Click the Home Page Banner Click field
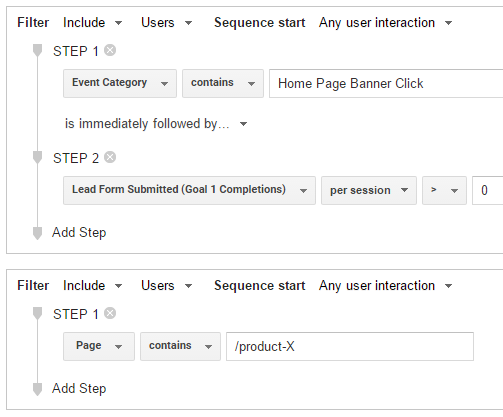This screenshot has width=503, height=417. coord(386,83)
